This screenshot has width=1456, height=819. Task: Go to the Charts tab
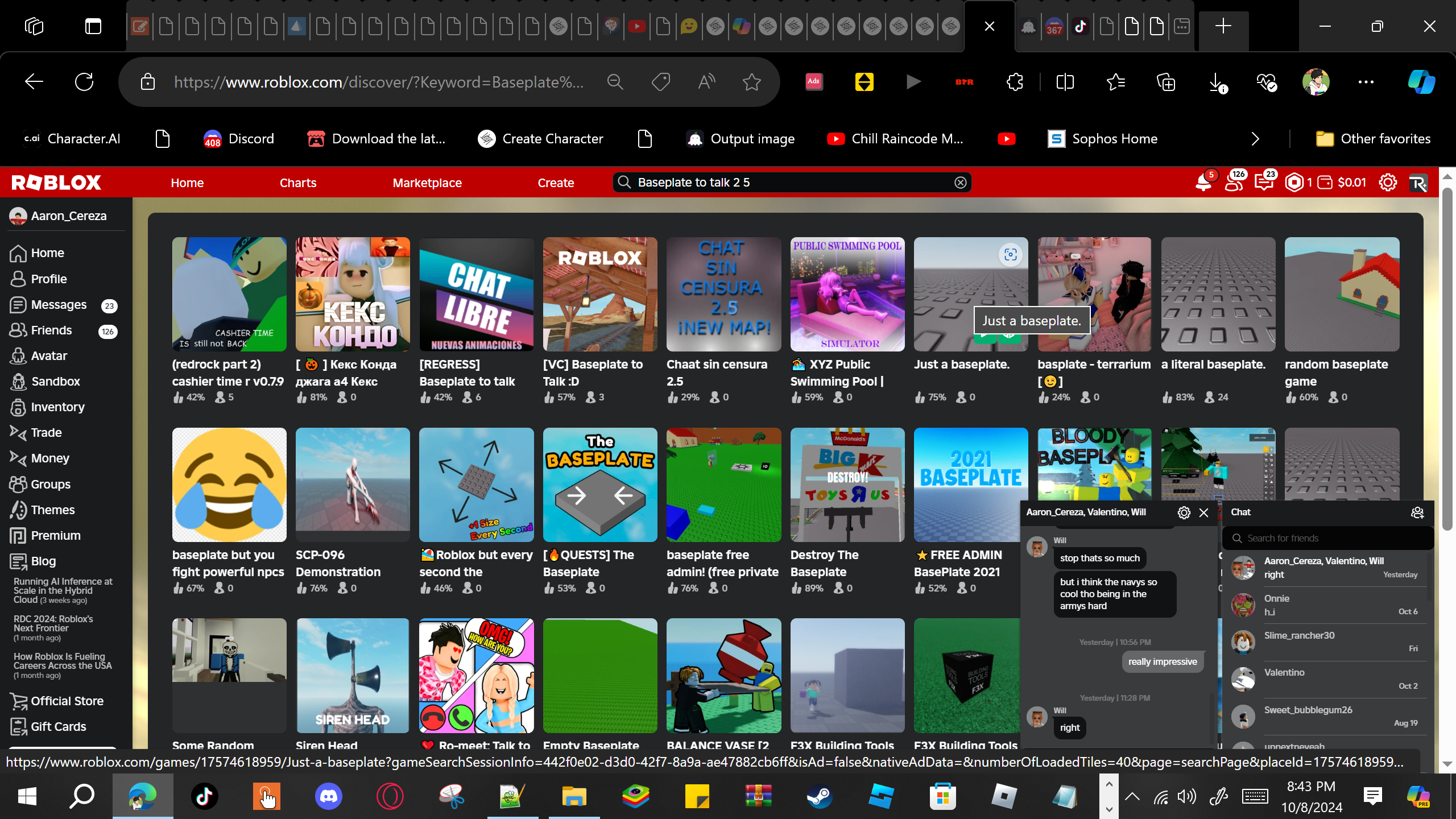(x=297, y=183)
